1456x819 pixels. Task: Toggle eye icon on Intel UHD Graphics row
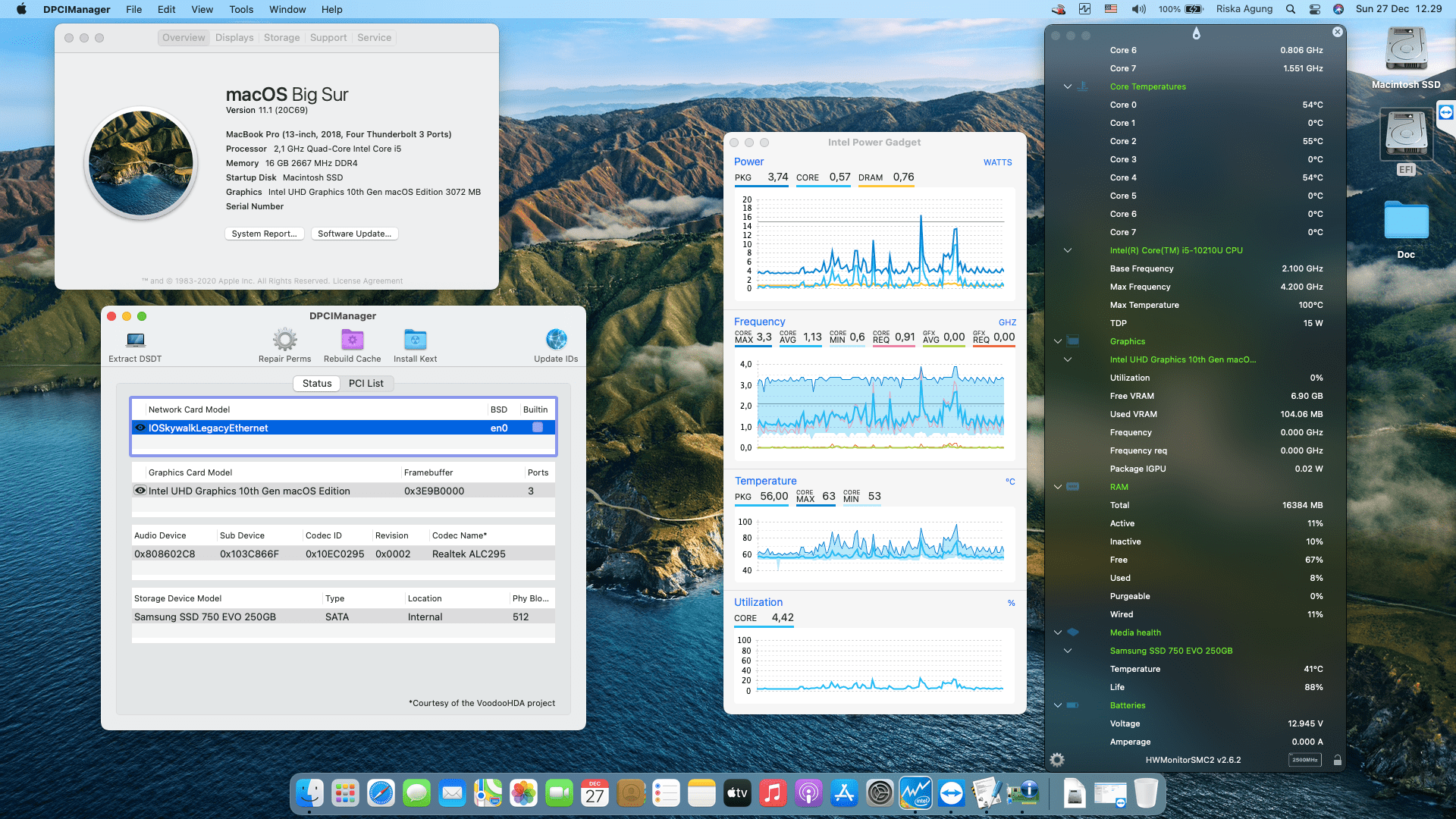(140, 491)
